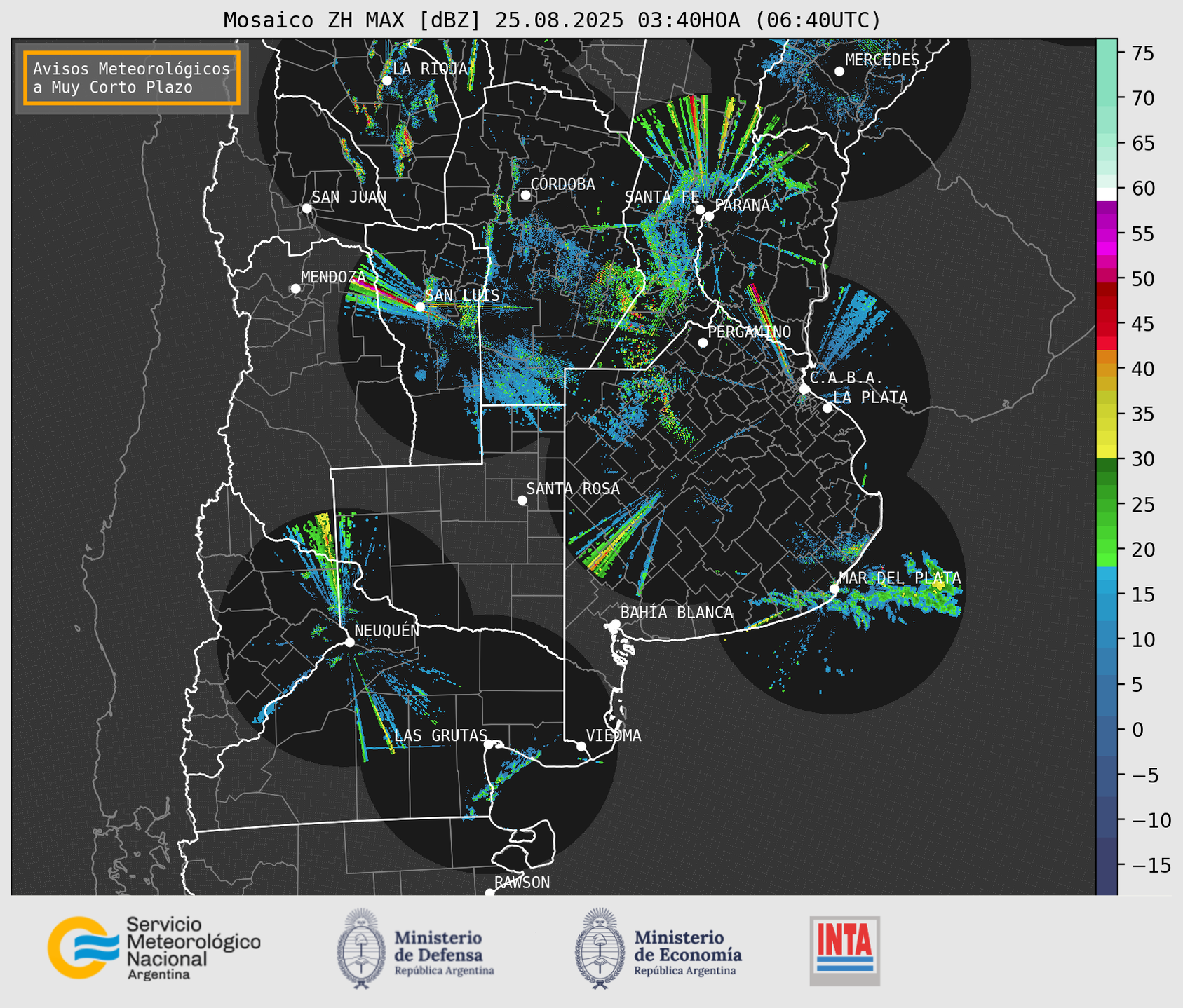The width and height of the screenshot is (1183, 1008).
Task: Click the CÓRDOBA label
Action: pyautogui.click(x=562, y=184)
